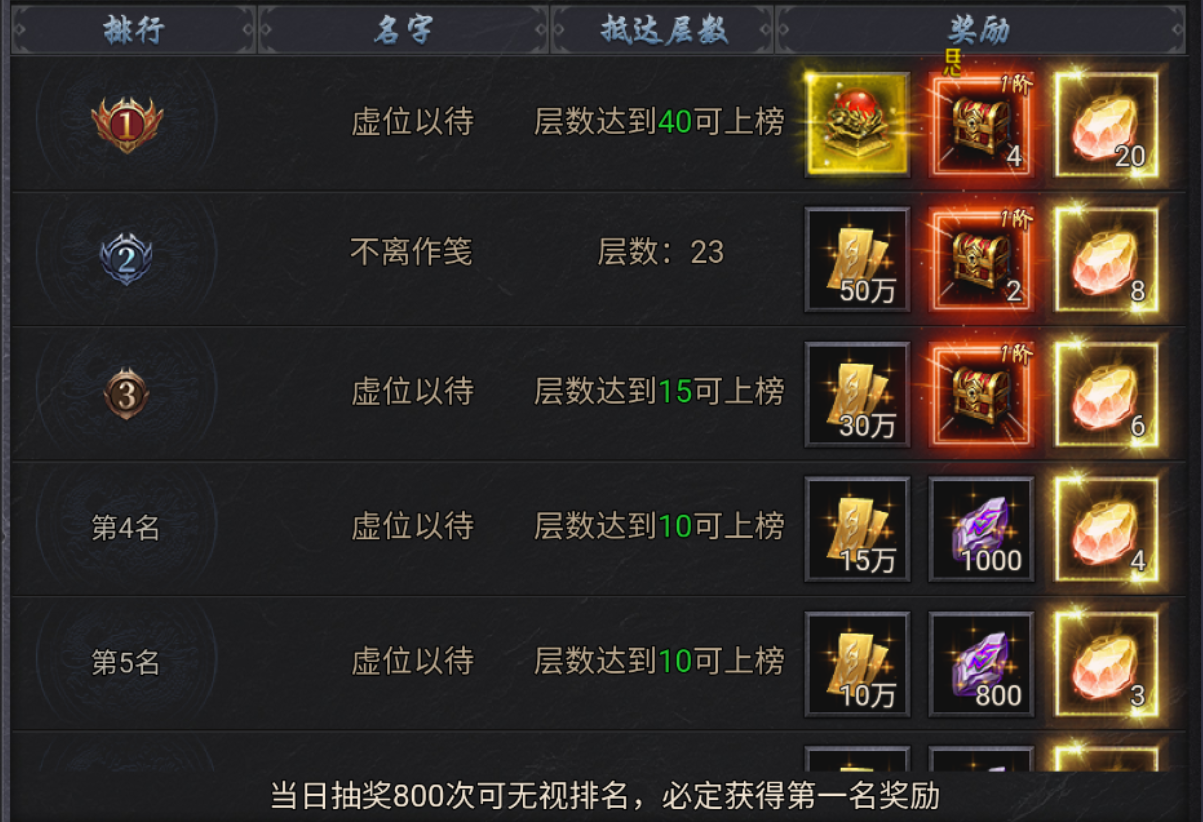Click the purple gem reward showing 1000
This screenshot has height=822, width=1203.
(981, 529)
